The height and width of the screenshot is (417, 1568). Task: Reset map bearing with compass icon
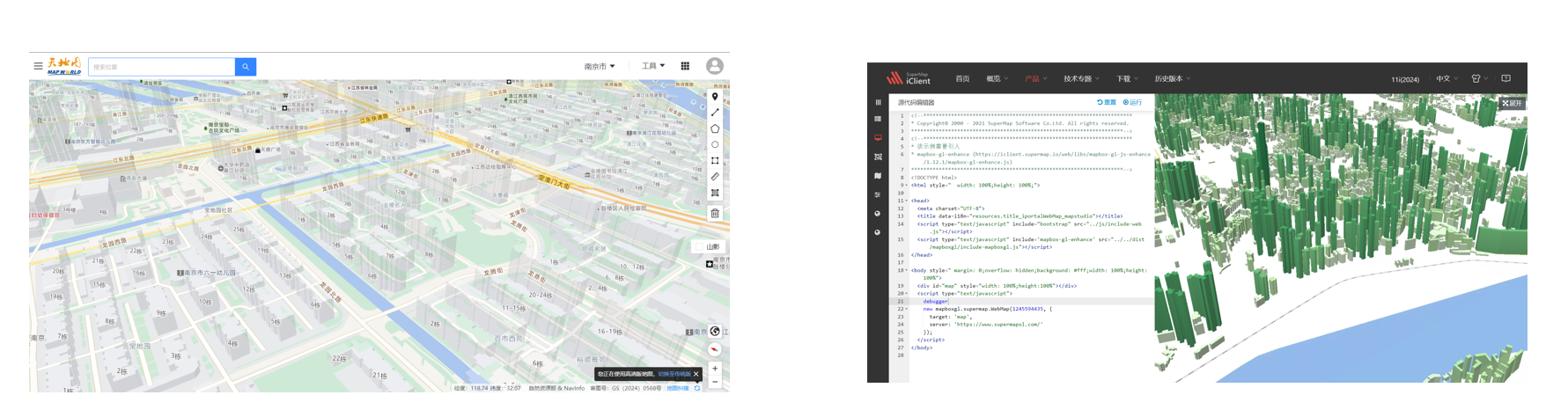click(715, 349)
